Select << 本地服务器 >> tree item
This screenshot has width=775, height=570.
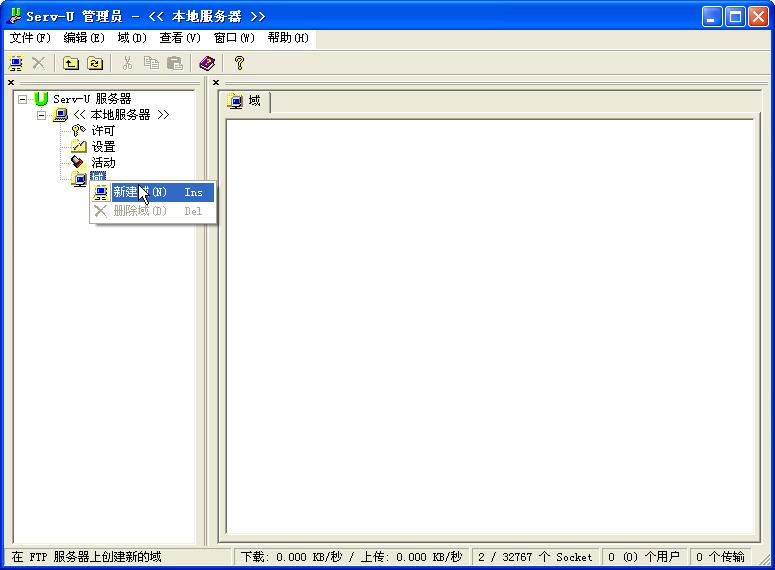(x=121, y=115)
